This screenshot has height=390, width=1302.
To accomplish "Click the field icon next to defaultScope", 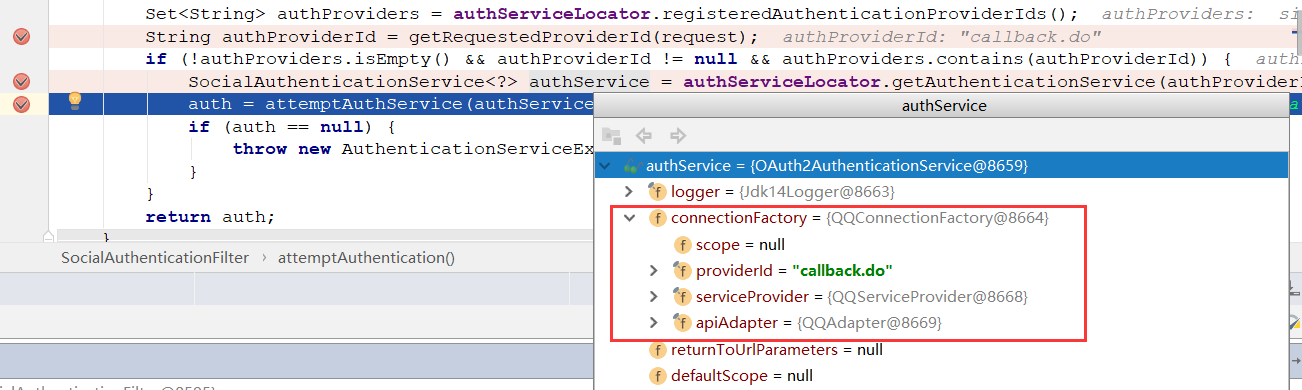I will point(657,376).
